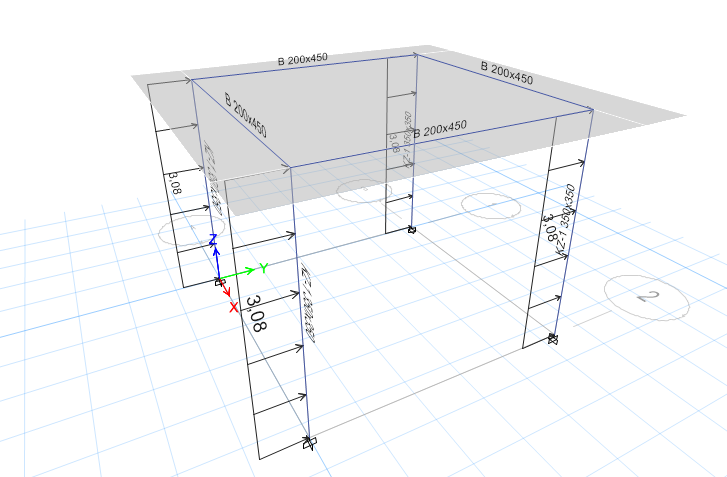Select the largest bold 3,08 load value
727x477 pixels.
coord(256,313)
